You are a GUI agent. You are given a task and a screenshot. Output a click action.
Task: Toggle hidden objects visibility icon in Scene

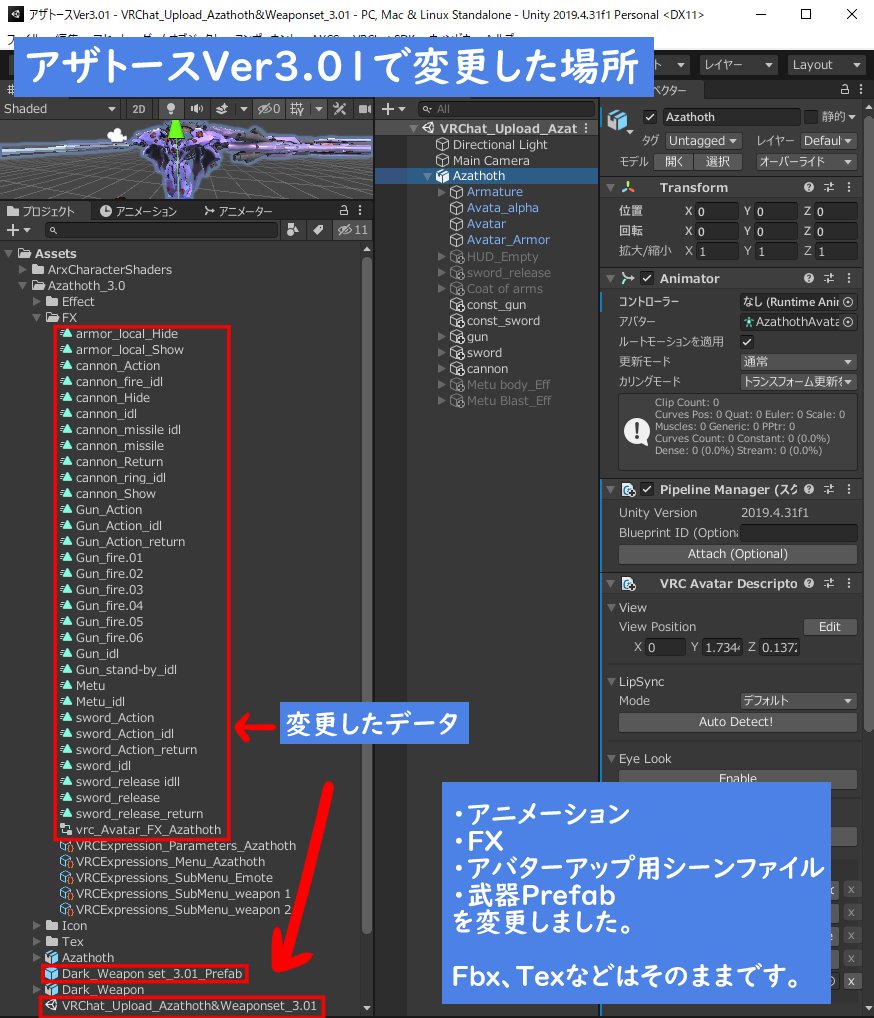point(269,109)
